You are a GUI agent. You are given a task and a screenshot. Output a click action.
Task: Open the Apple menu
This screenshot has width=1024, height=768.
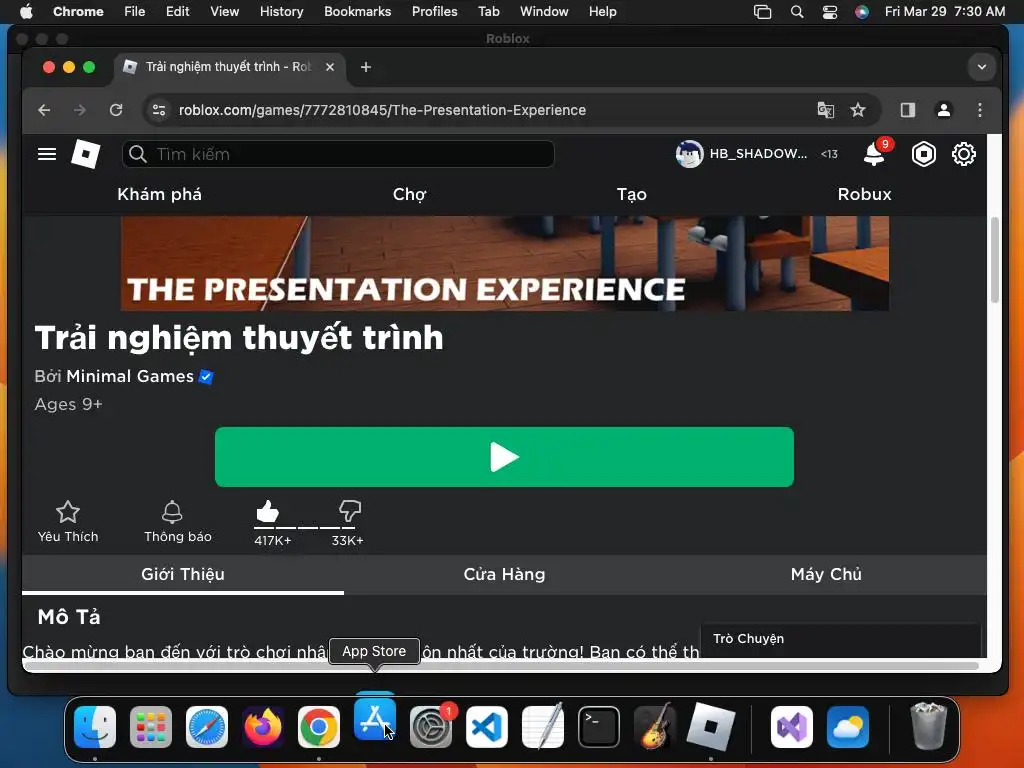[x=26, y=11]
